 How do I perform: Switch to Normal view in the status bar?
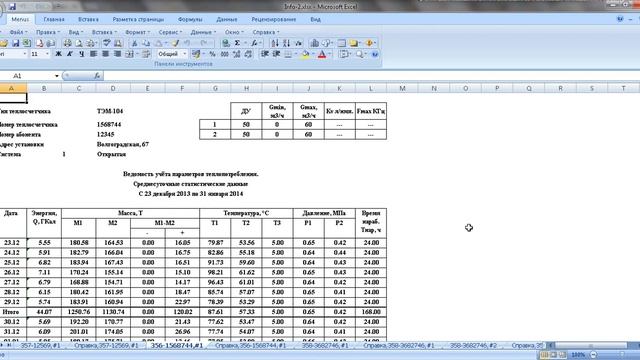tap(544, 355)
